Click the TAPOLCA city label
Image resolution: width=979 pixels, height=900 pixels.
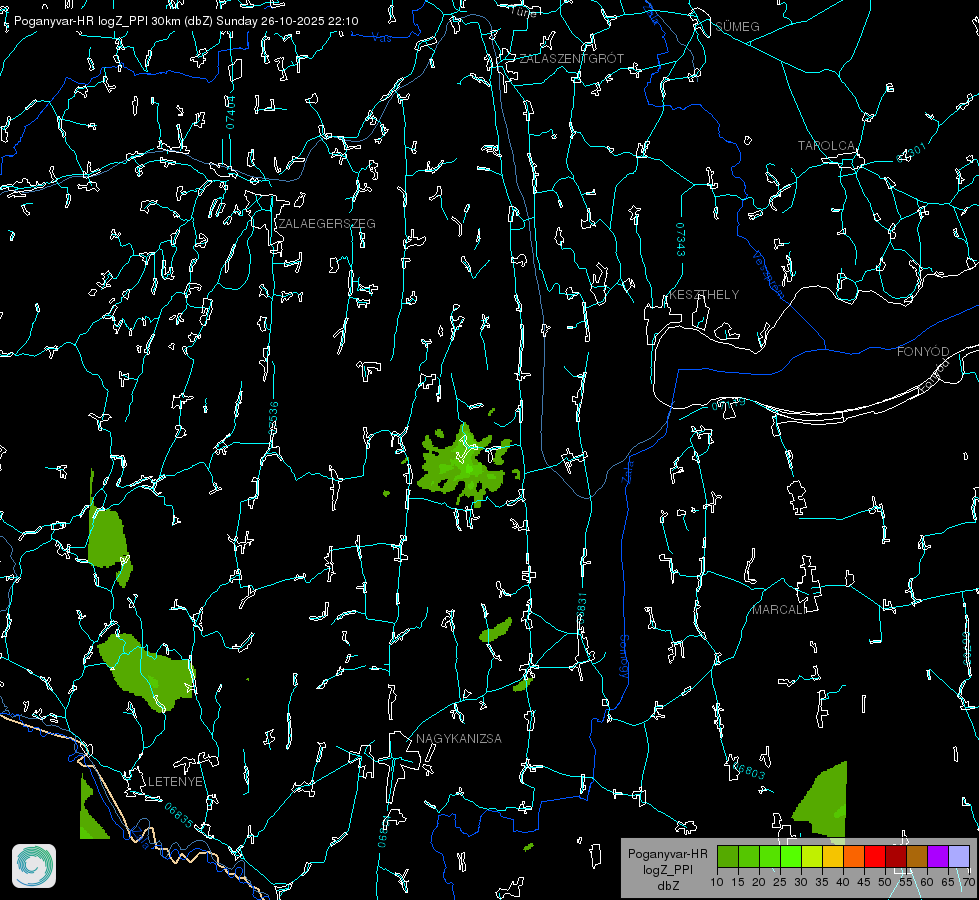(827, 146)
